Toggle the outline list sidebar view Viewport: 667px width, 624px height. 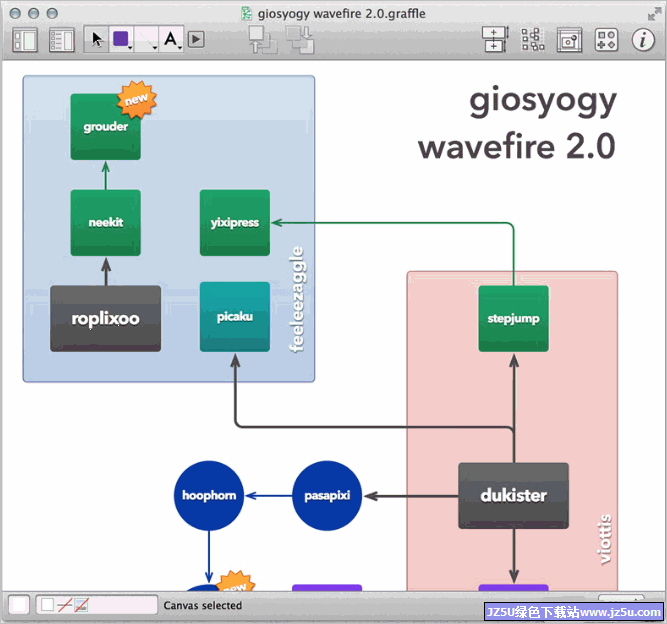[62, 40]
